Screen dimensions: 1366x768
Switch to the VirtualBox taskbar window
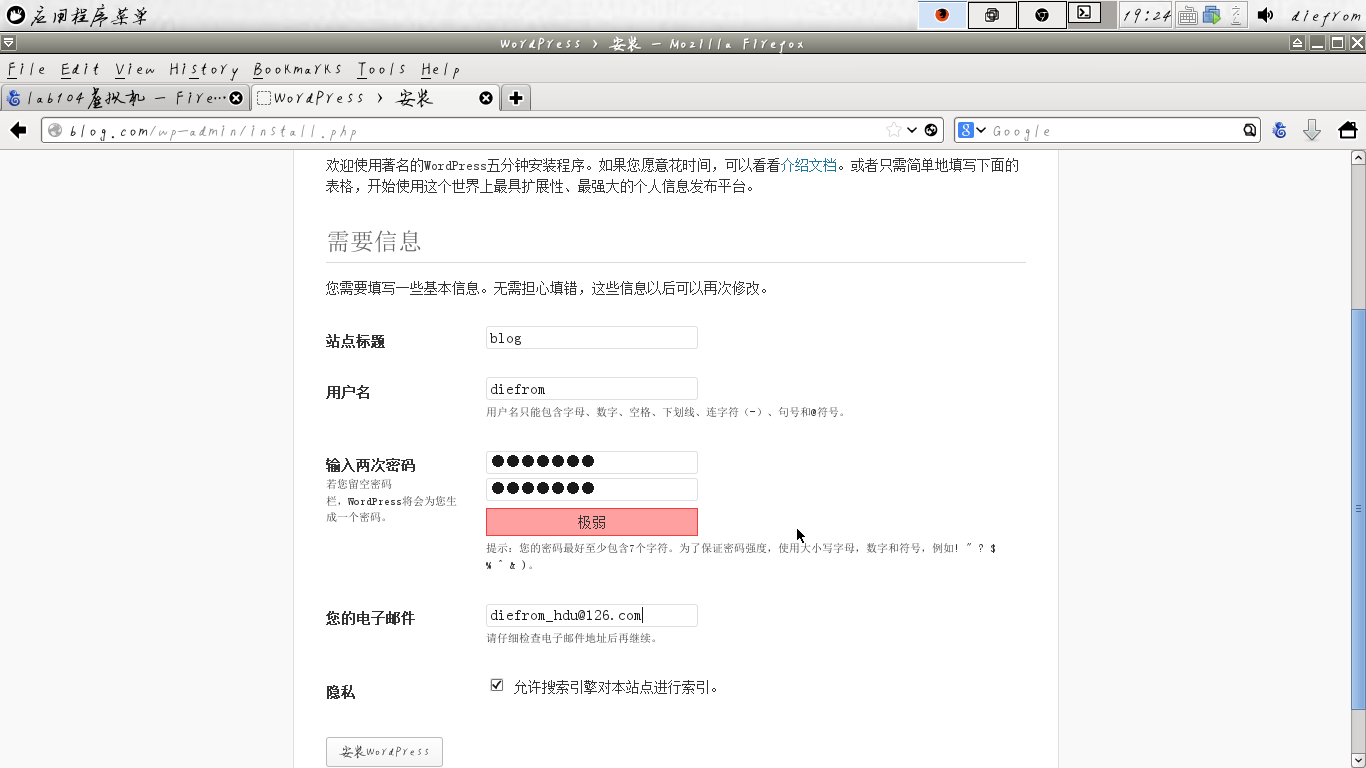tap(992, 15)
